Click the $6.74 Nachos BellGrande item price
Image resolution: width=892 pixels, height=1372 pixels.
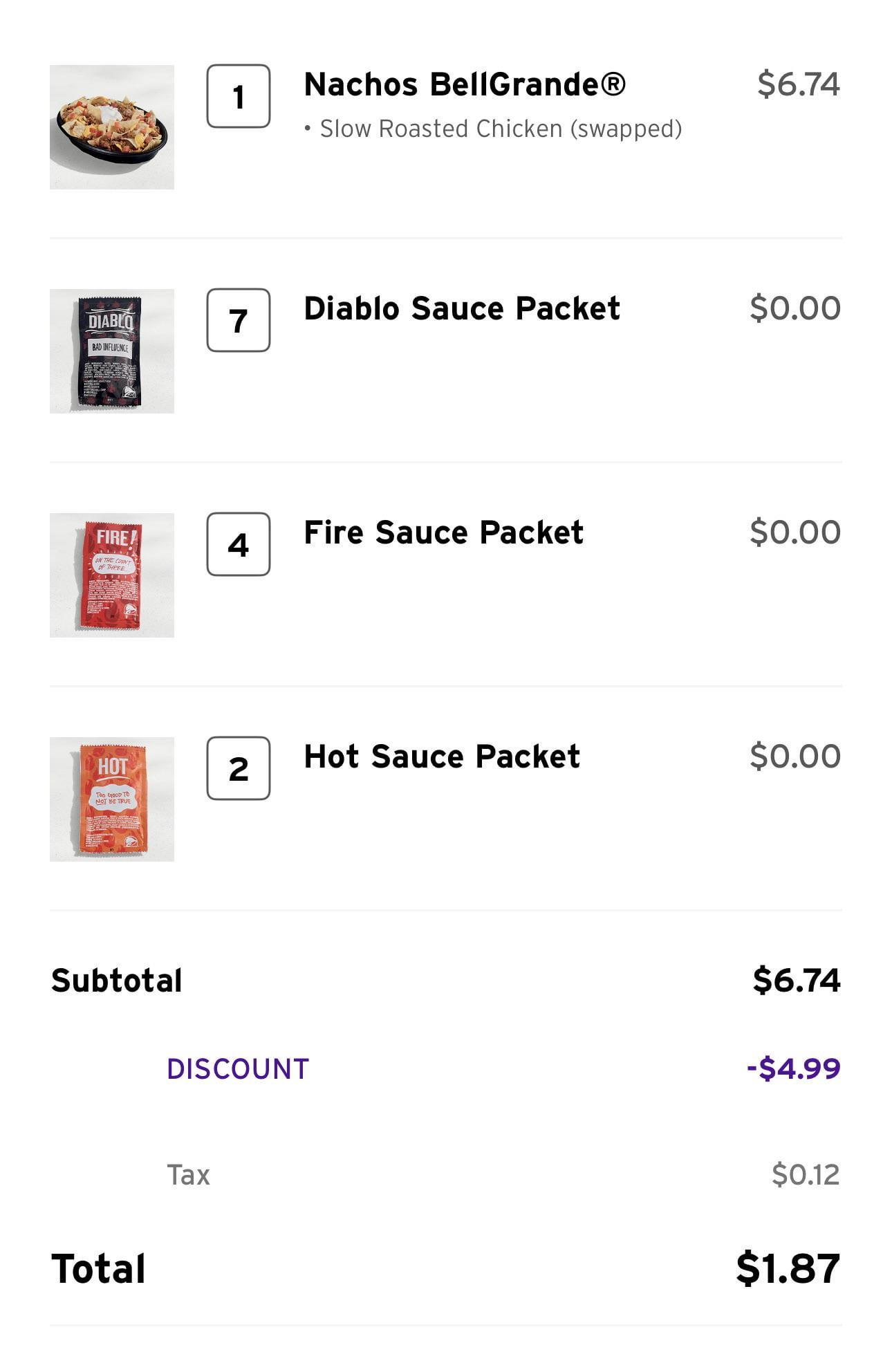[798, 84]
